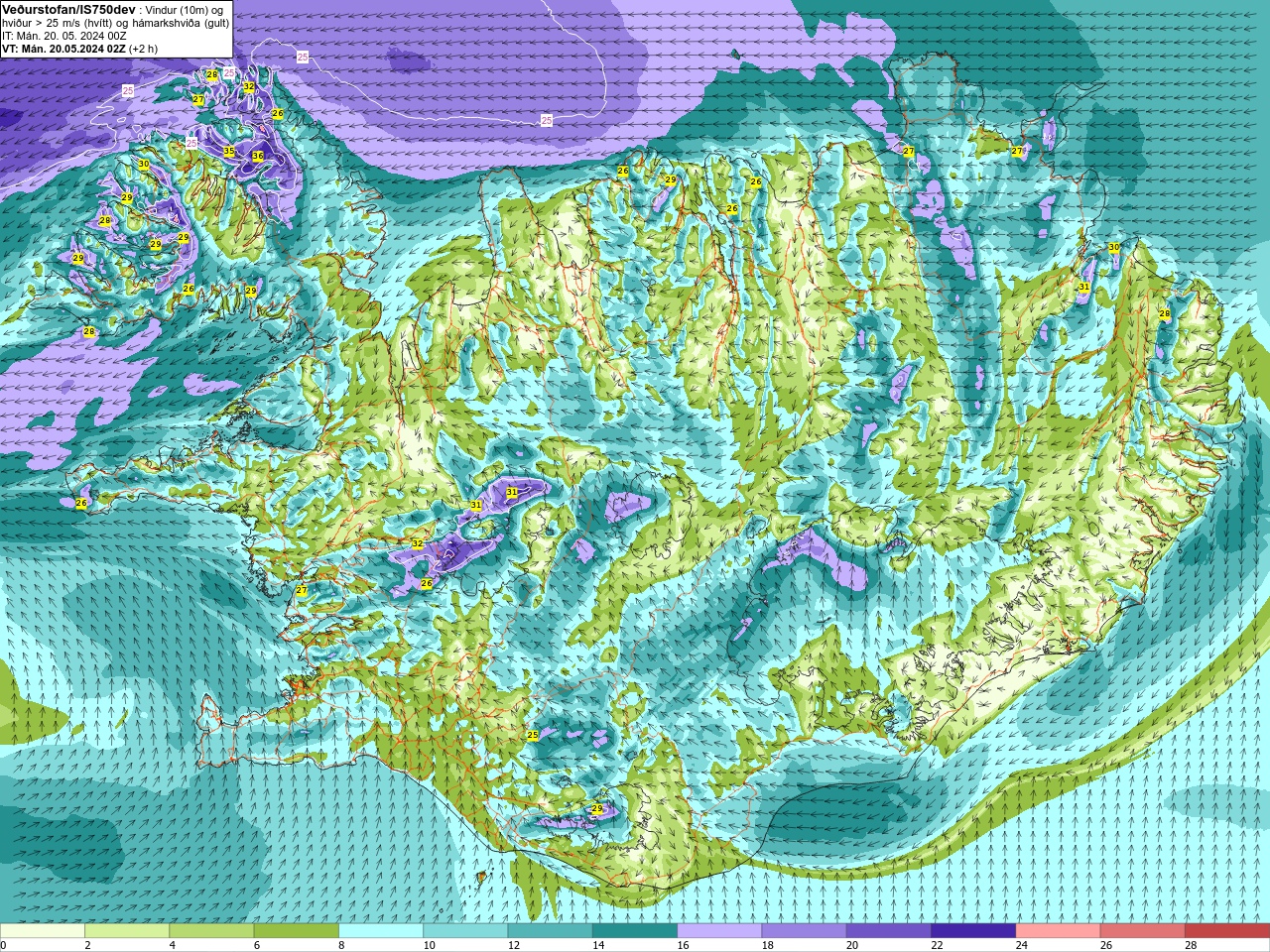Click the yellow 35 peak gust label
This screenshot has width=1270, height=952.
click(229, 152)
